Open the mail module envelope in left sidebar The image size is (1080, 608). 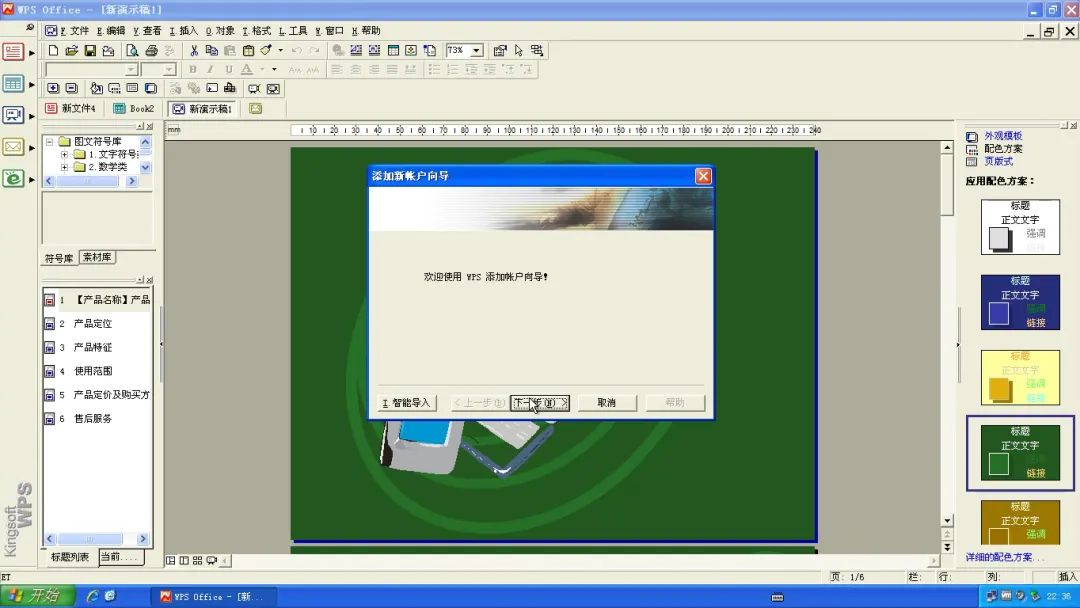coord(13,147)
